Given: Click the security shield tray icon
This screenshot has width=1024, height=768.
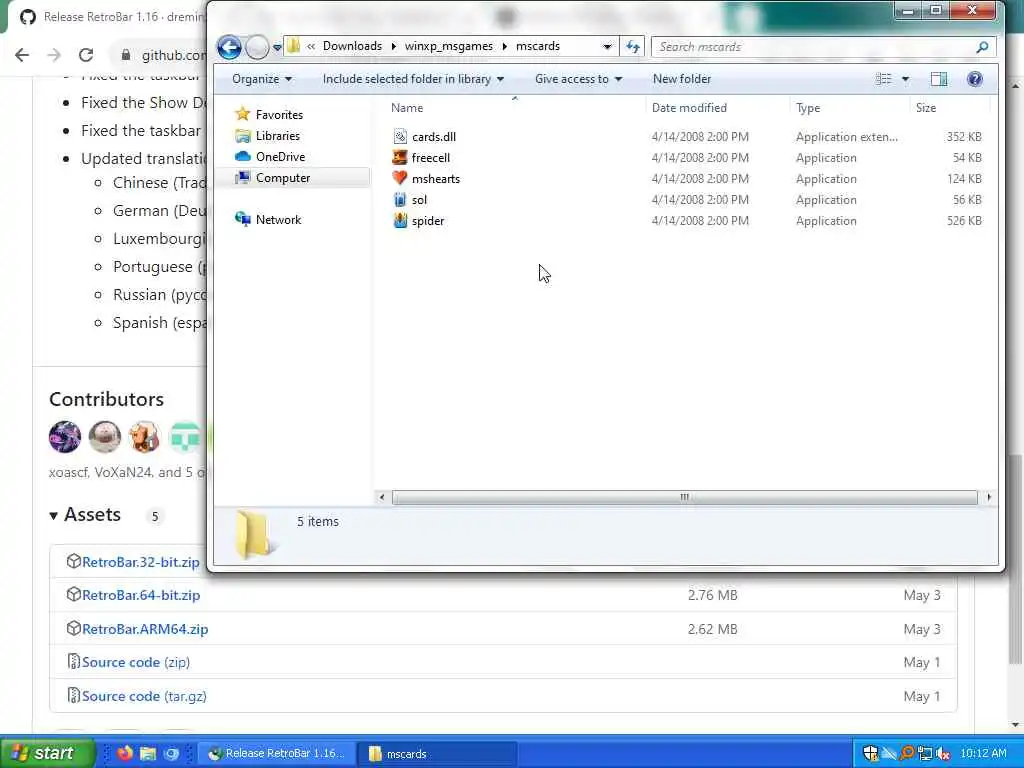Looking at the screenshot, I should pyautogui.click(x=871, y=753).
